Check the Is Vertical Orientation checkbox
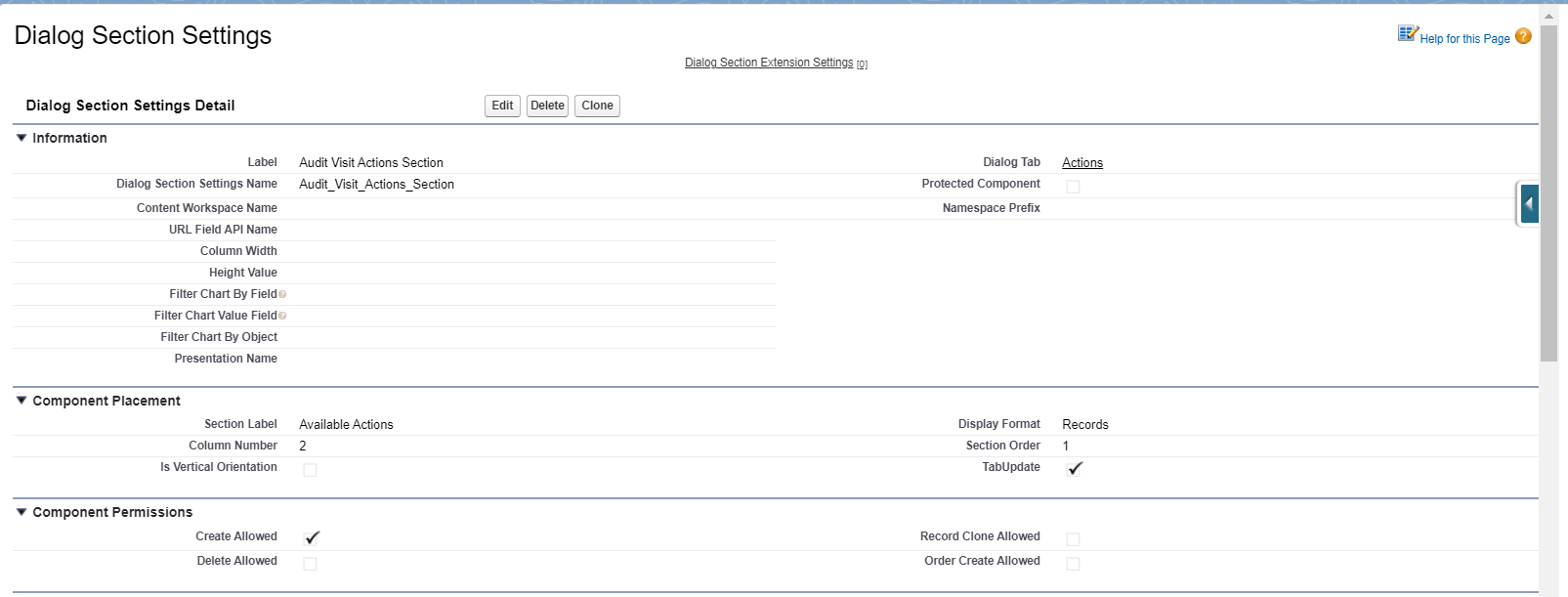 point(310,470)
